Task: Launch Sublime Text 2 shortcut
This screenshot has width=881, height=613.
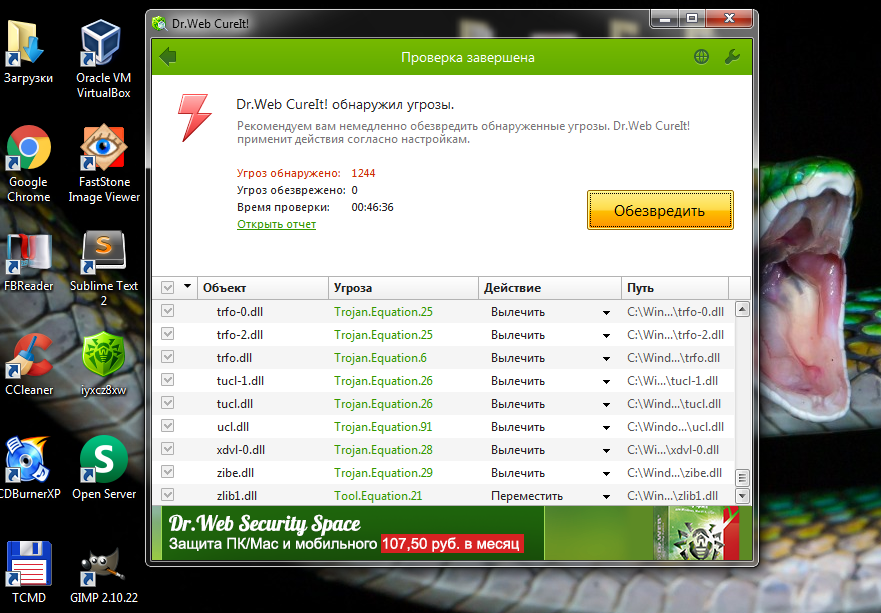Action: click(103, 268)
